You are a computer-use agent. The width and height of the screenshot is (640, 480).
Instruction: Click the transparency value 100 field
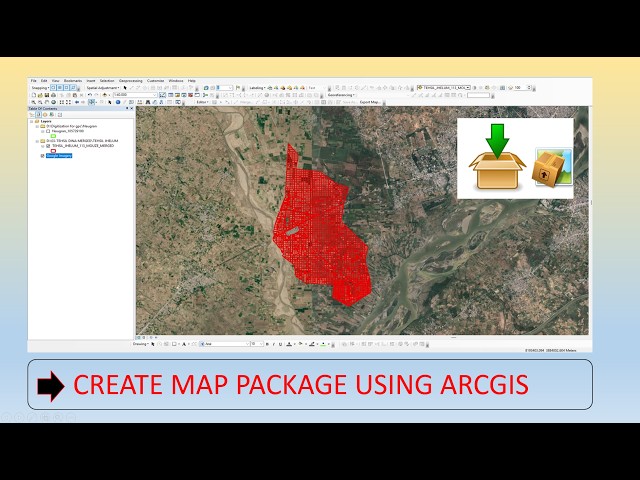click(x=522, y=87)
